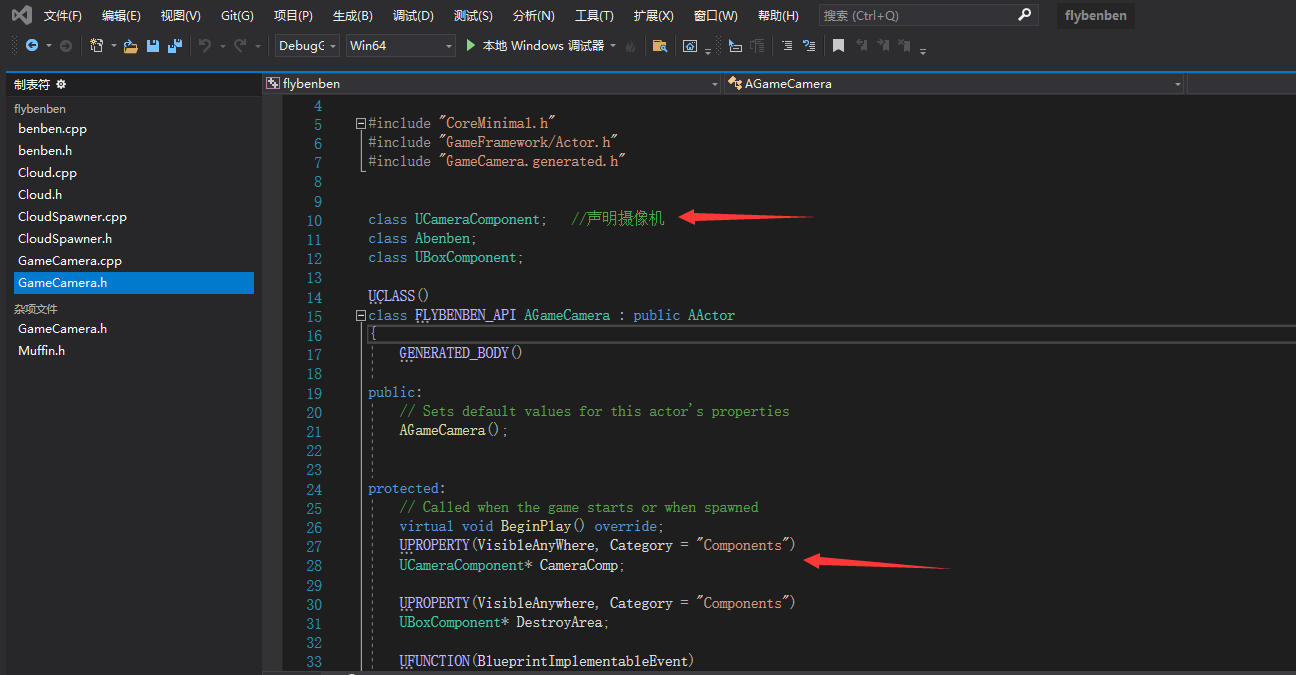Open the 调试(D) debug menu
Screen dimensions: 1296x675
click(413, 16)
